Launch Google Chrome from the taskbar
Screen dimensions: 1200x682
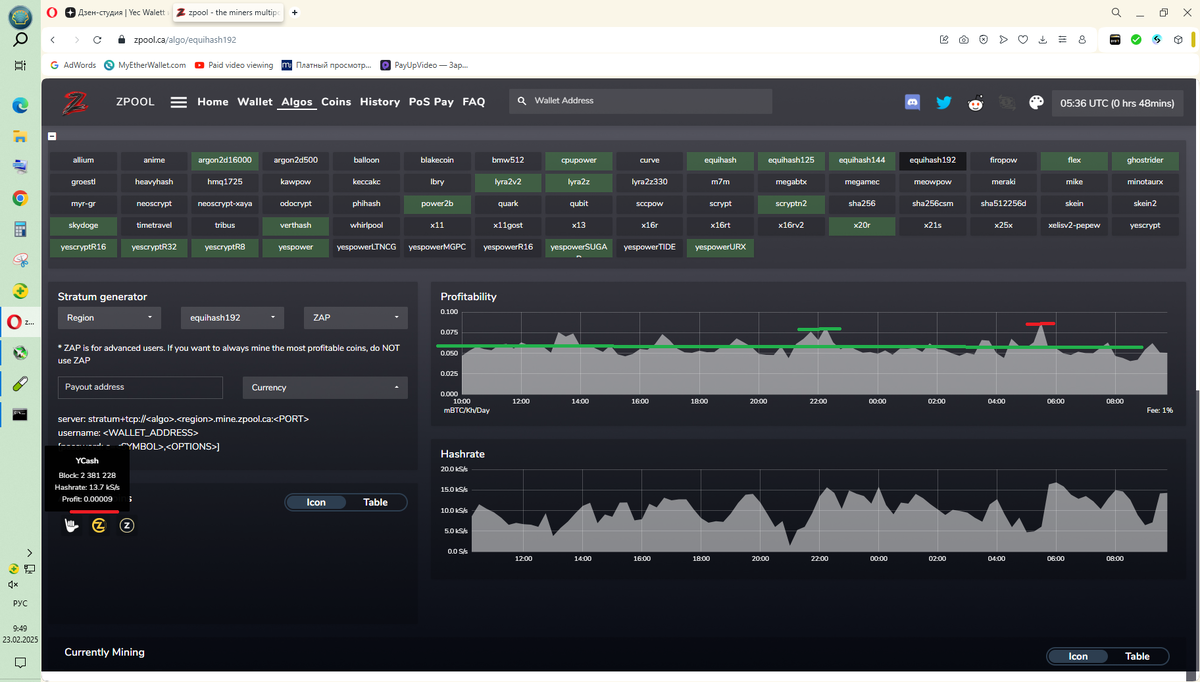(x=20, y=198)
